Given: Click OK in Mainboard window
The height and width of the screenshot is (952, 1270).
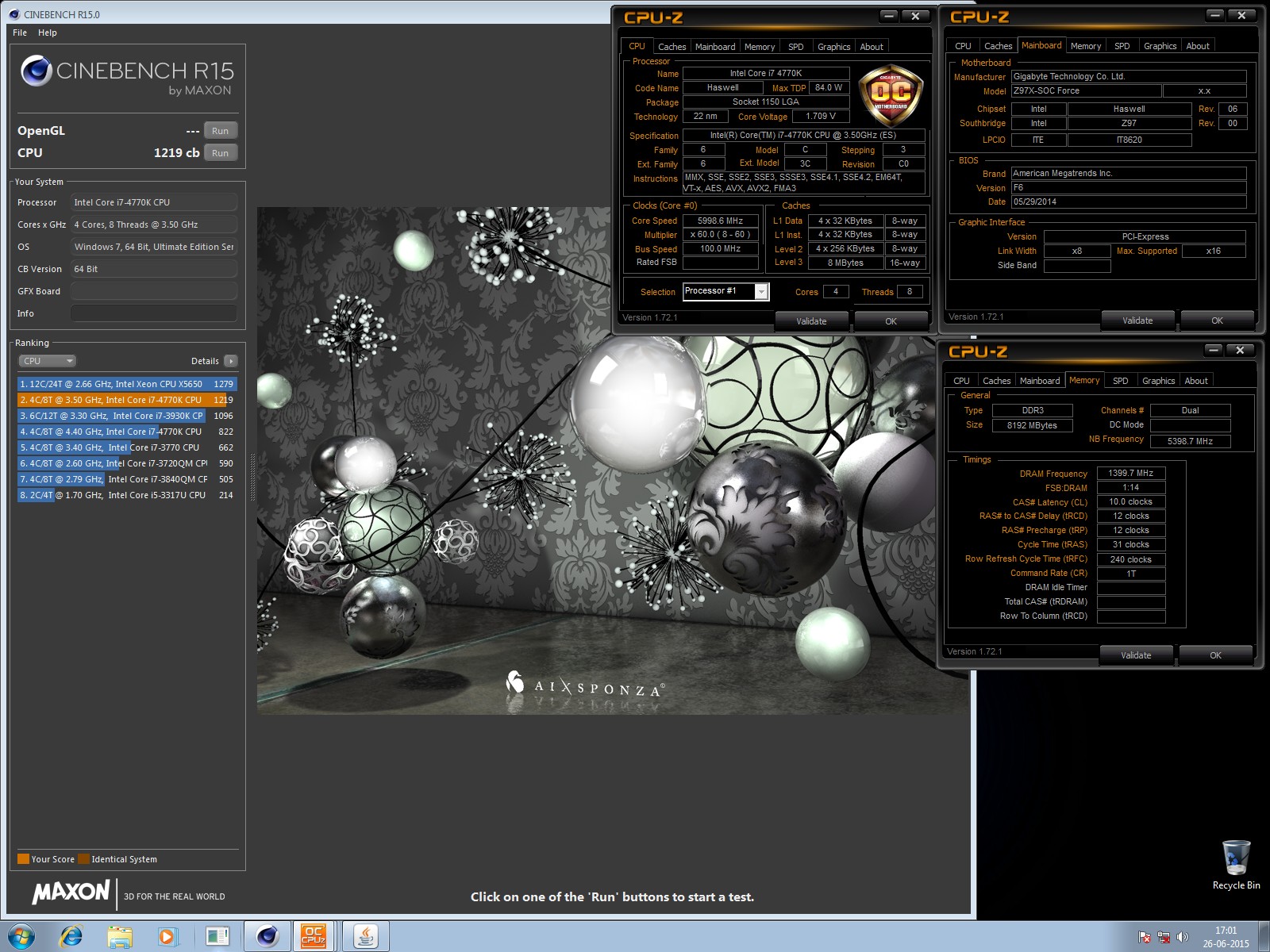Looking at the screenshot, I should pyautogui.click(x=1217, y=321).
